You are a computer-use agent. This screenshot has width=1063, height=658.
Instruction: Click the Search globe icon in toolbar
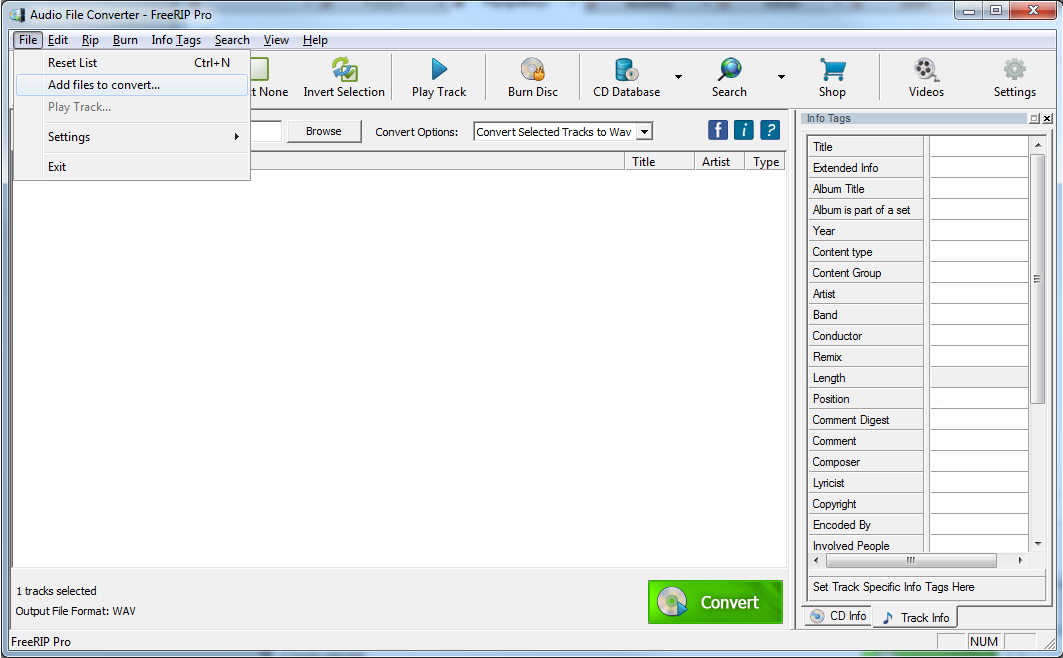(729, 69)
